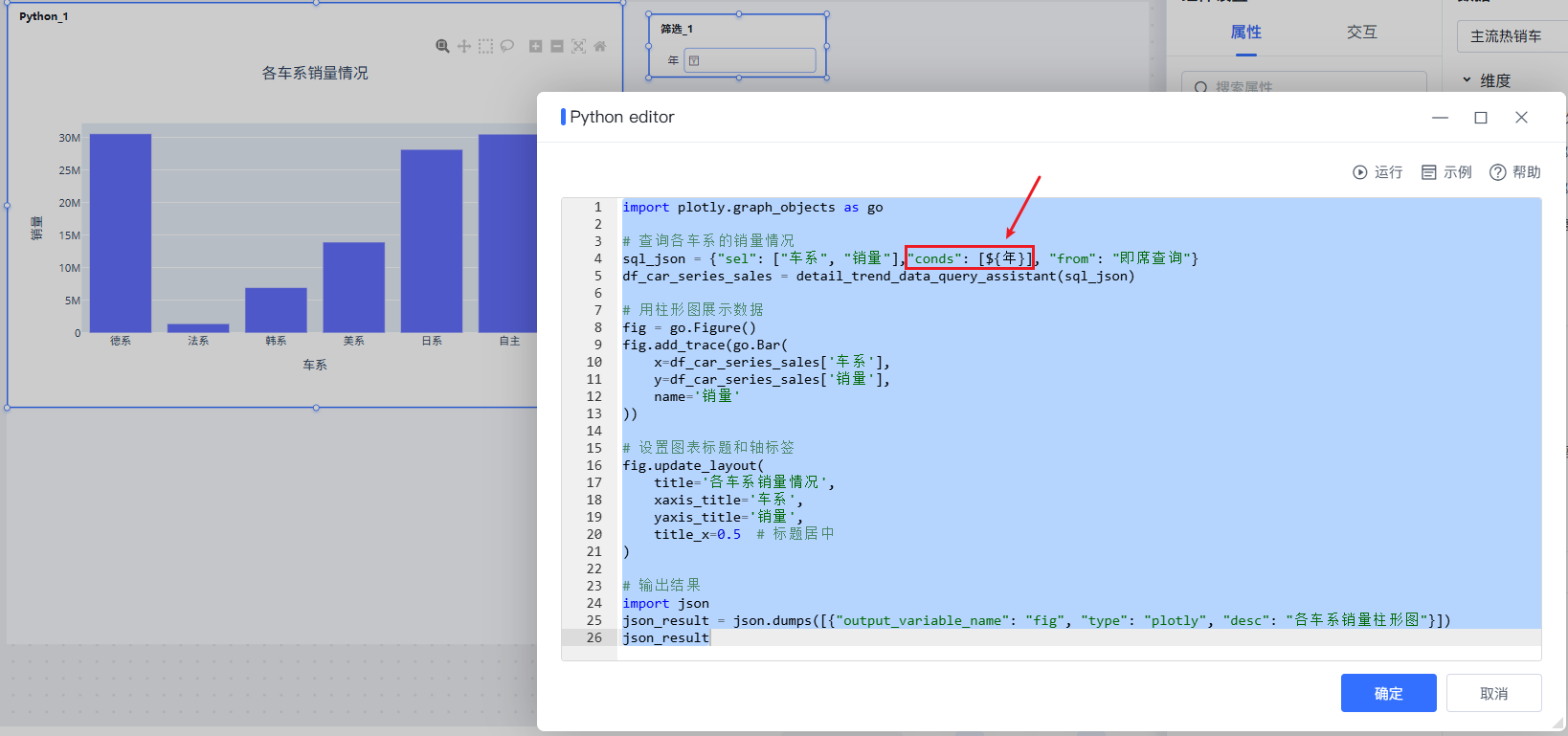Click 'fig = go.Figure()' code line
This screenshot has height=736, width=1568.
(x=689, y=327)
